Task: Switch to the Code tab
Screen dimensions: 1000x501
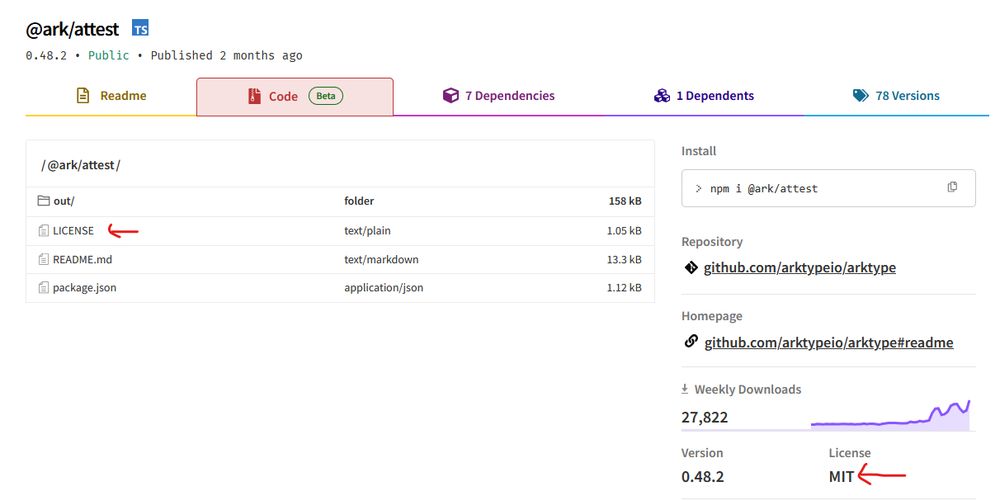Action: pos(295,96)
